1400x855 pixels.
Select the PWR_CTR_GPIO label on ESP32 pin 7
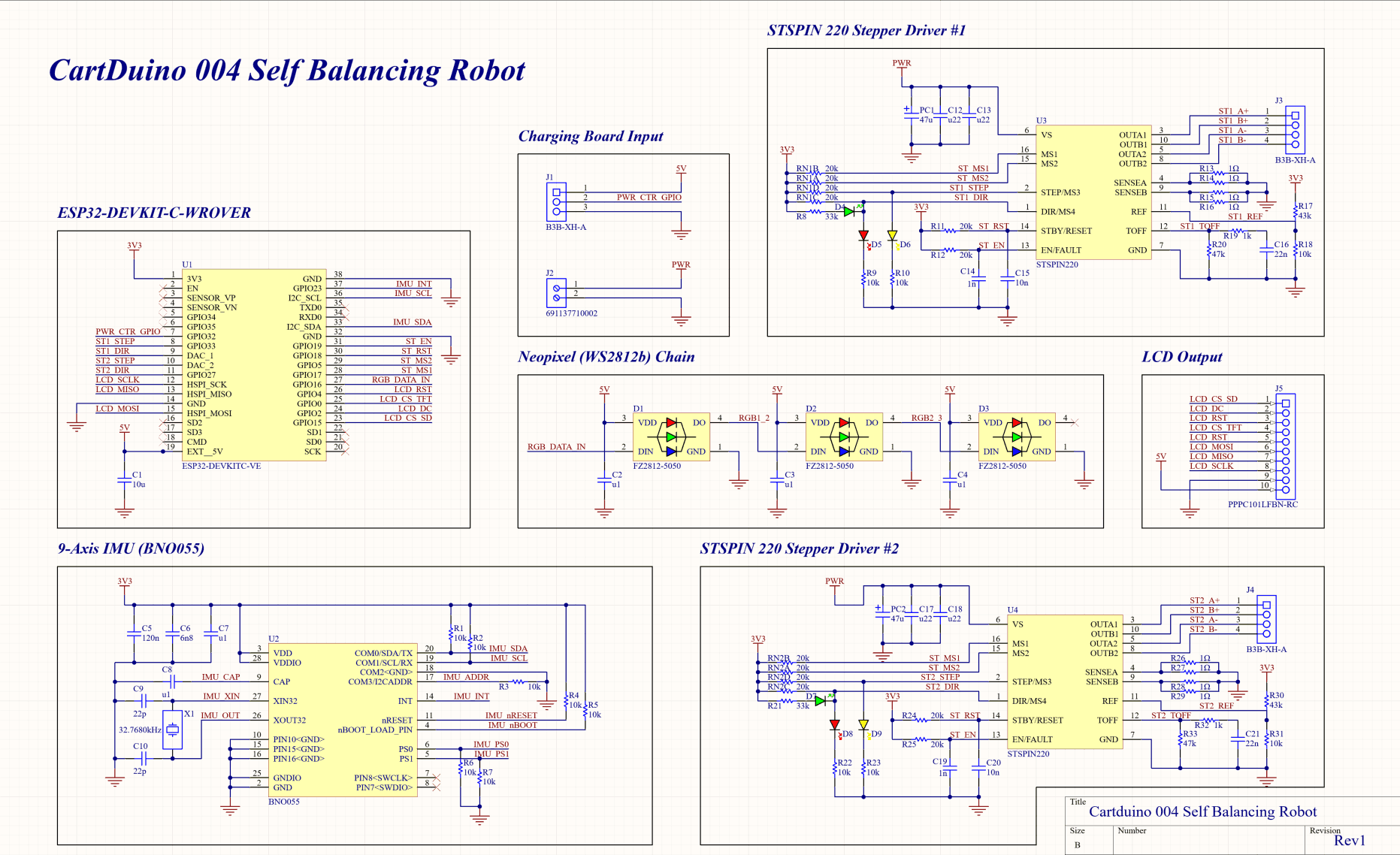tap(128, 331)
